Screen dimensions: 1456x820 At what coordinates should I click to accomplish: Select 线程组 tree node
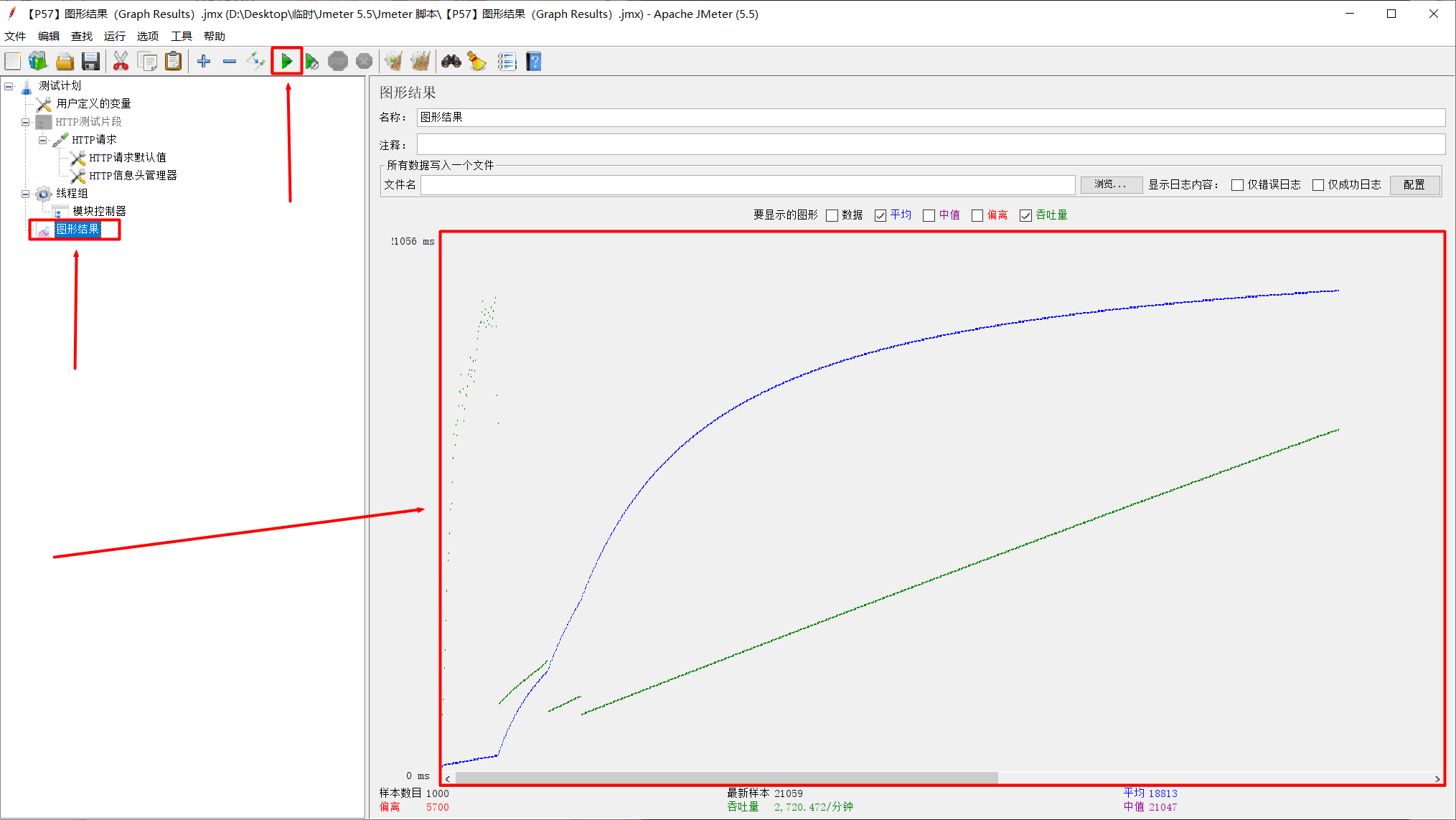point(72,194)
